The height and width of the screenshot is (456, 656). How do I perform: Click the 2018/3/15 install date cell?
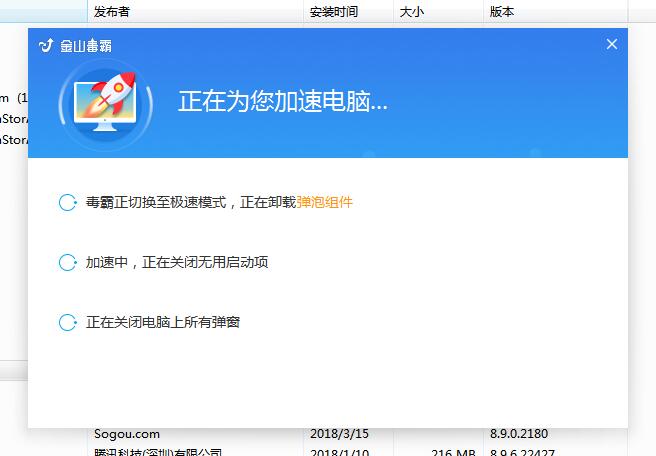click(339, 434)
